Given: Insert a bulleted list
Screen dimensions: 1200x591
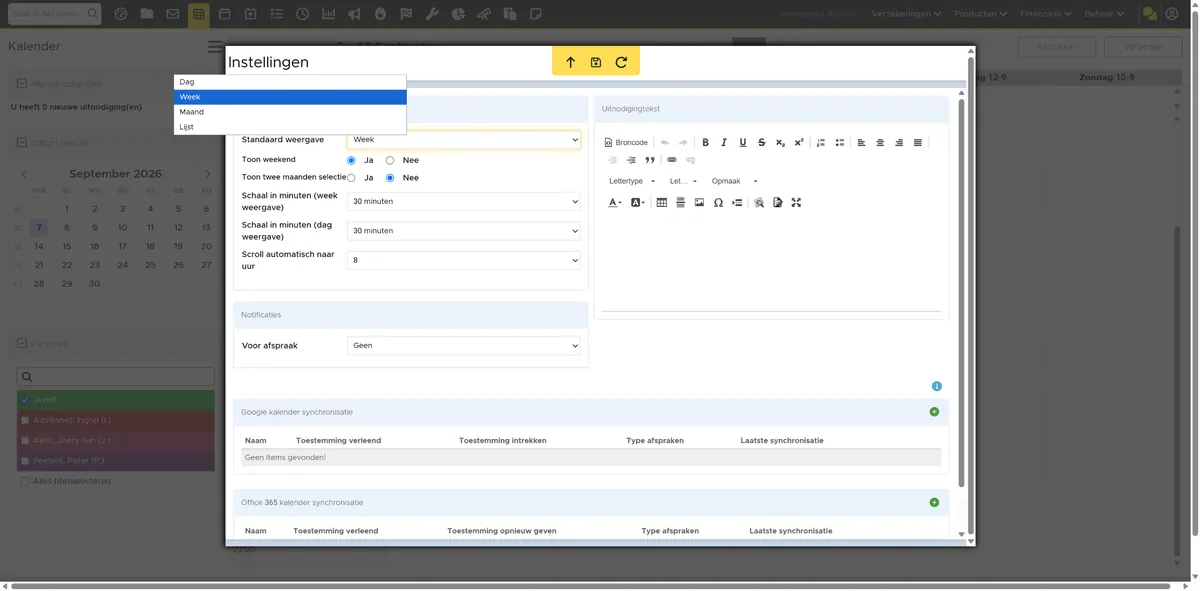Looking at the screenshot, I should [840, 143].
